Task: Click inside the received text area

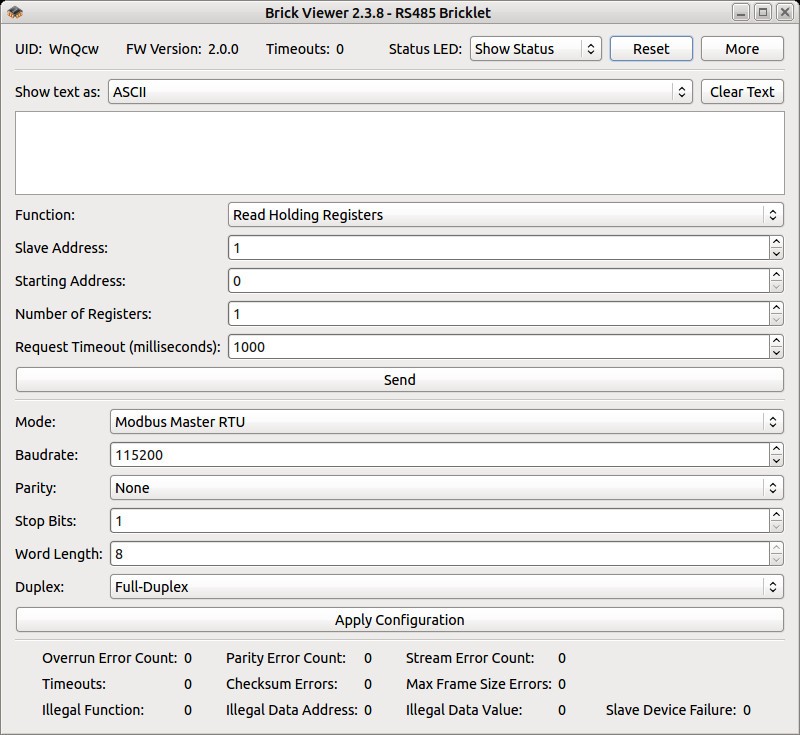Action: click(399, 153)
